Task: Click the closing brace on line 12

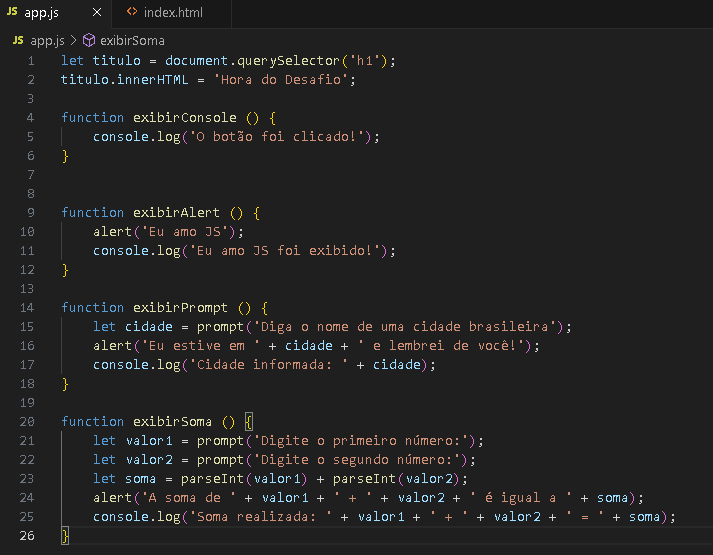Action: click(65, 270)
